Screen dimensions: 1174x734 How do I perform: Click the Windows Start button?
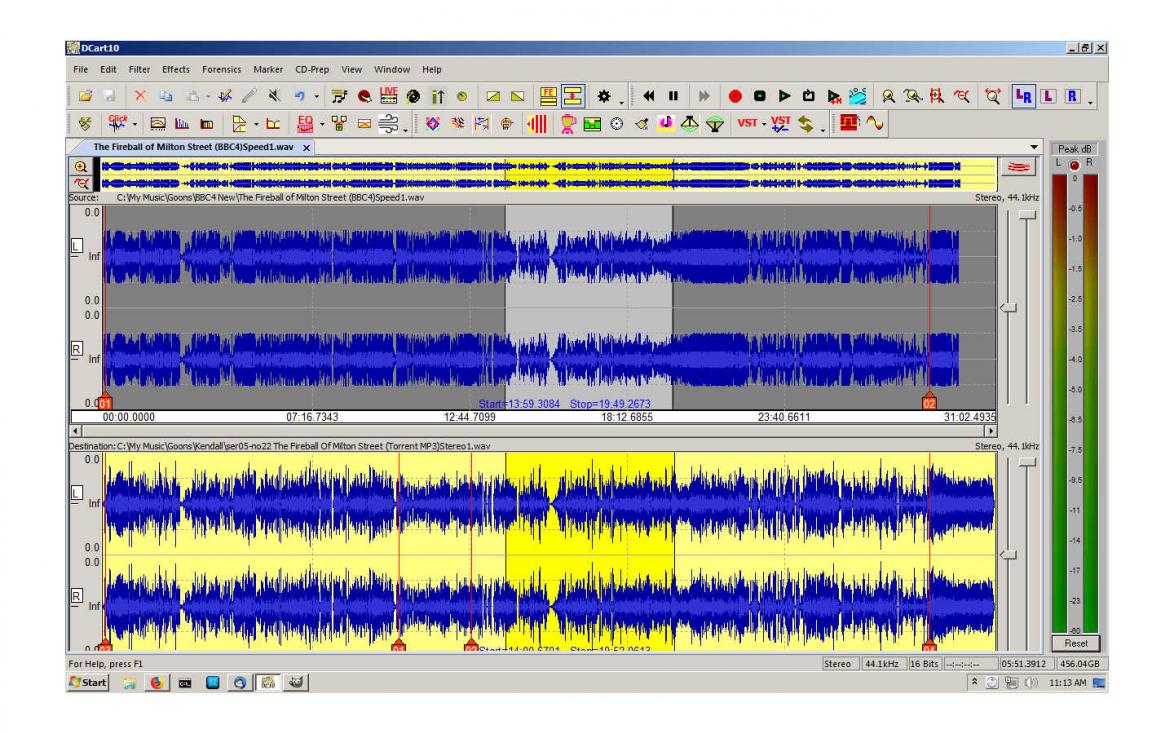[88, 682]
